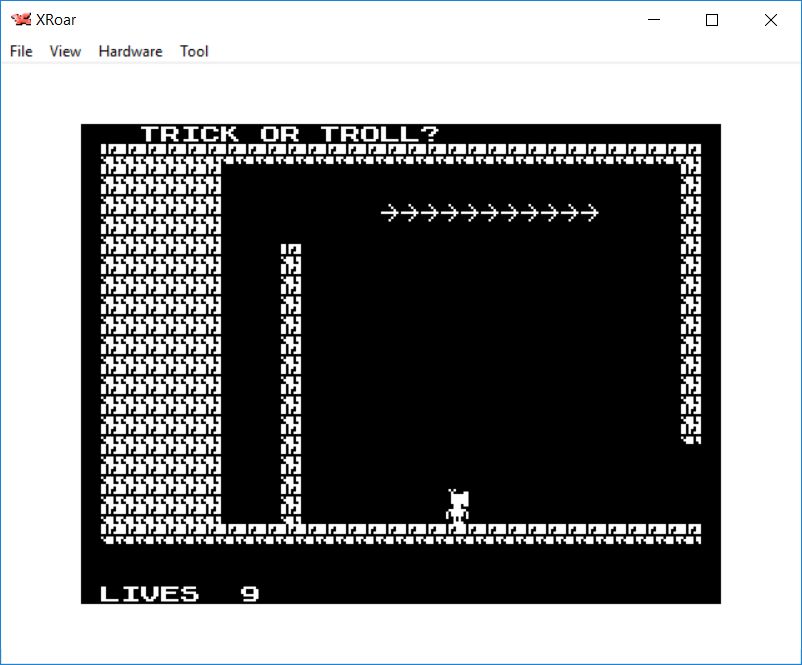Click the last arrow in the arrow row
This screenshot has height=665, width=802.
click(x=590, y=213)
